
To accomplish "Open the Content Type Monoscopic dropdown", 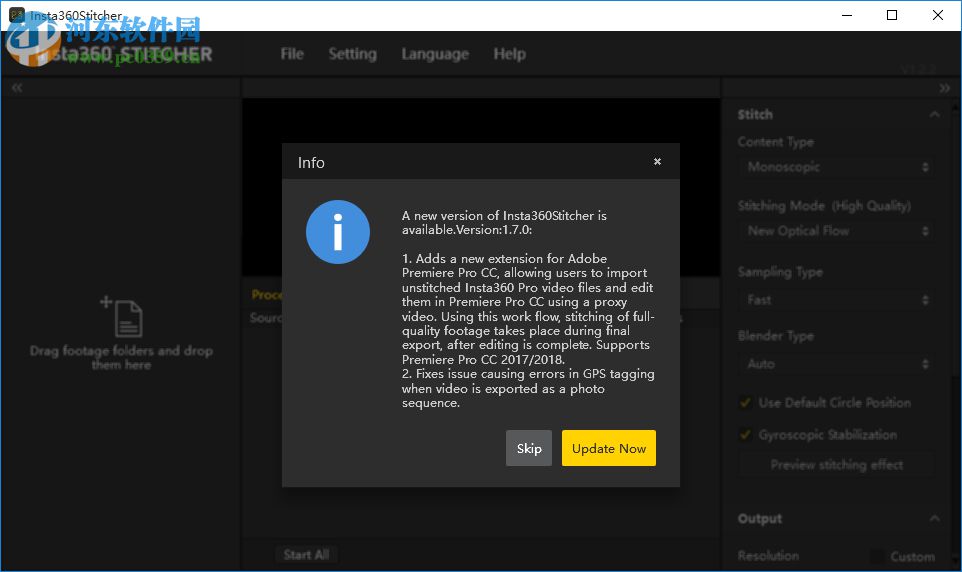I will (x=836, y=167).
